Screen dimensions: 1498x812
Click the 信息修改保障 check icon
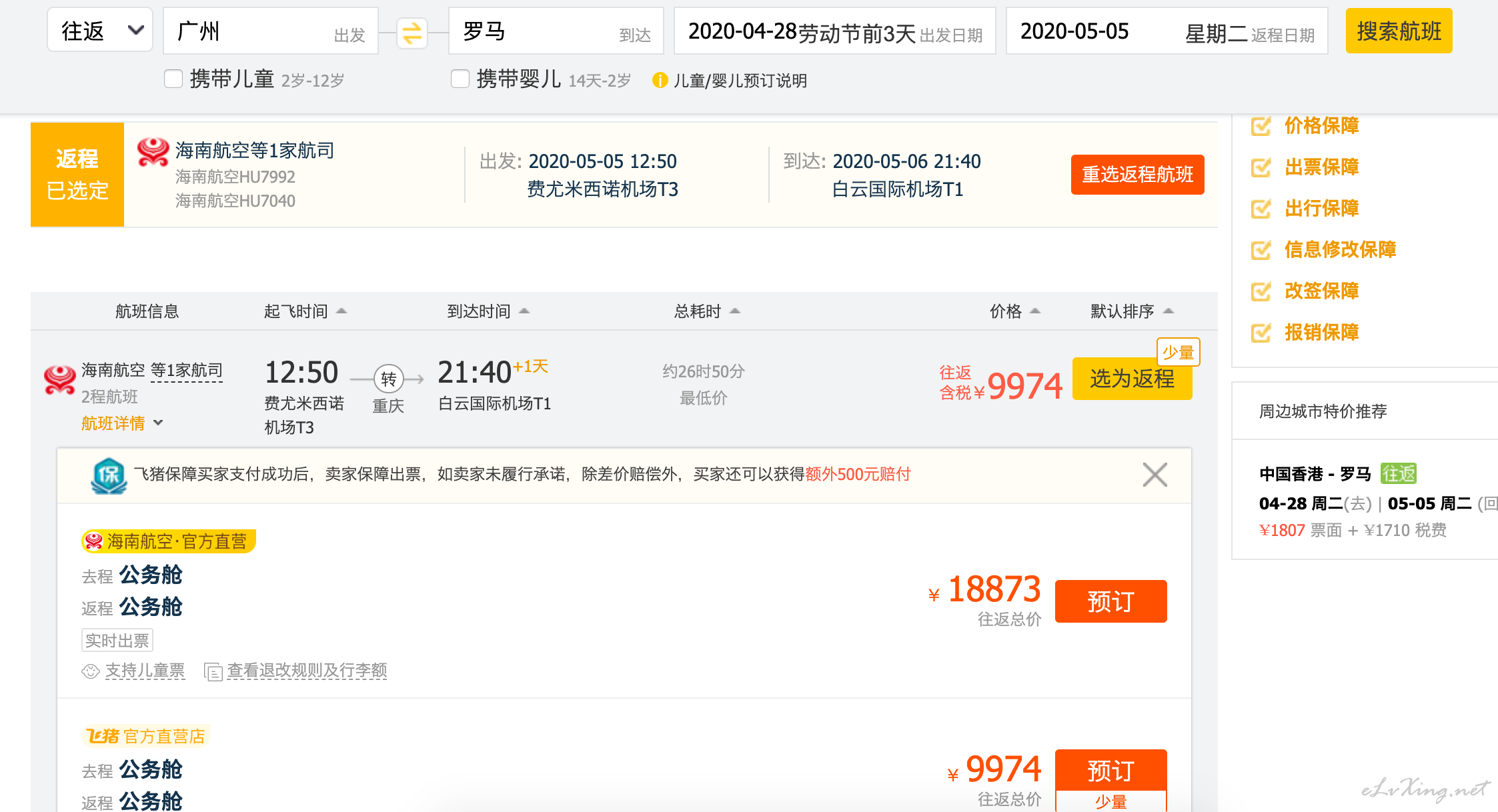pos(1261,249)
